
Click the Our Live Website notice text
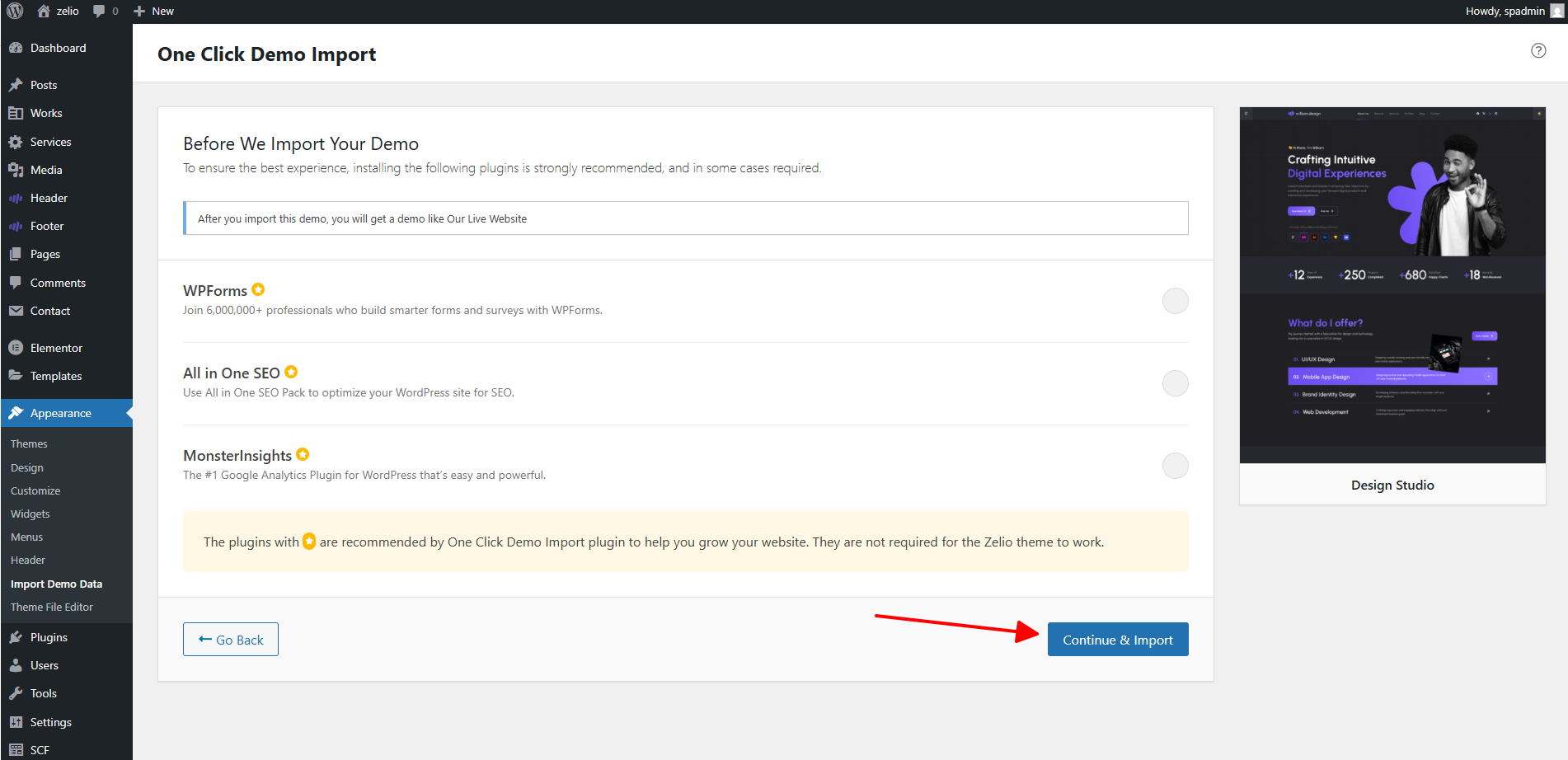click(x=486, y=218)
